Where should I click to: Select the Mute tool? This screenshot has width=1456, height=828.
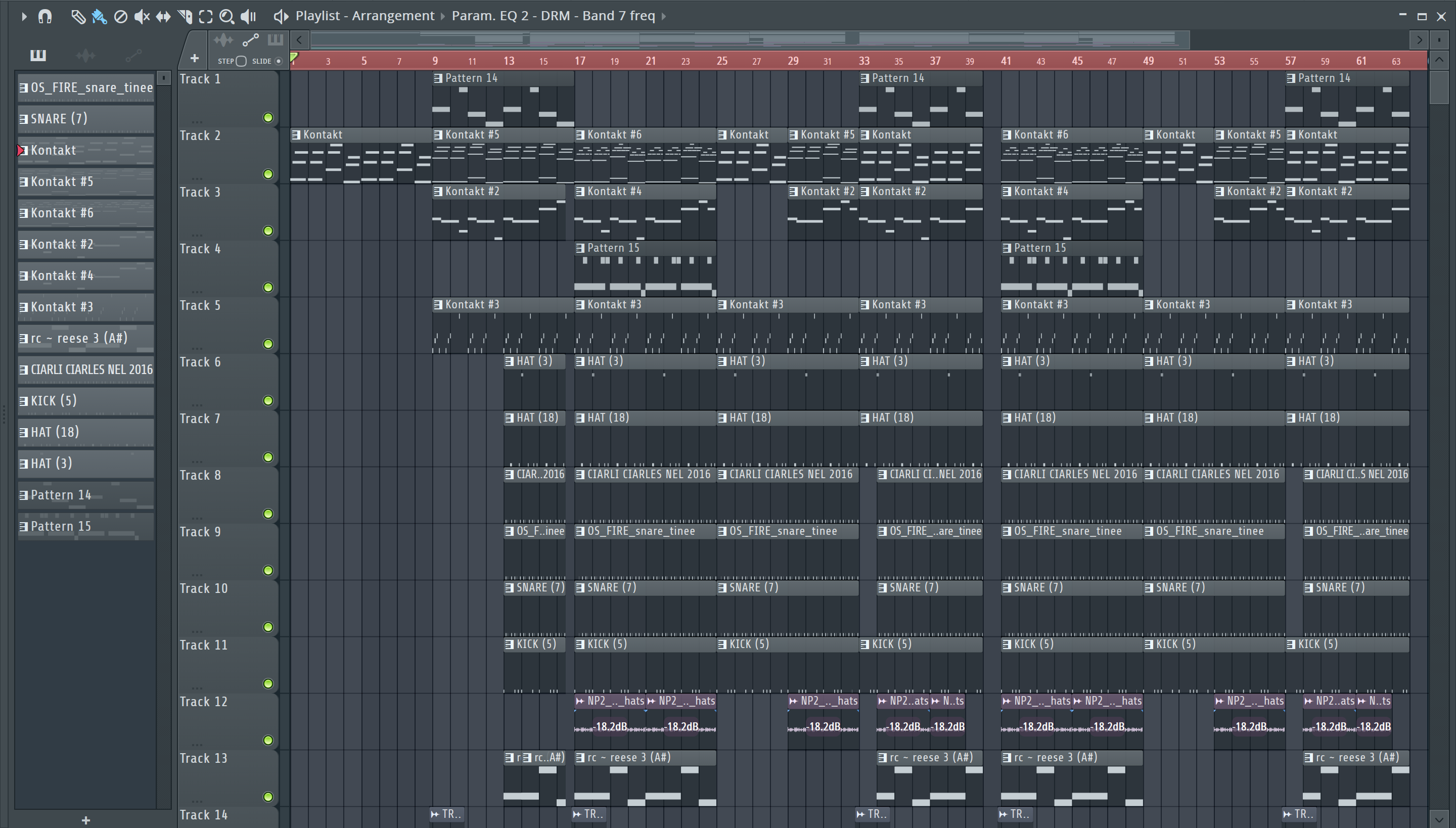[142, 17]
